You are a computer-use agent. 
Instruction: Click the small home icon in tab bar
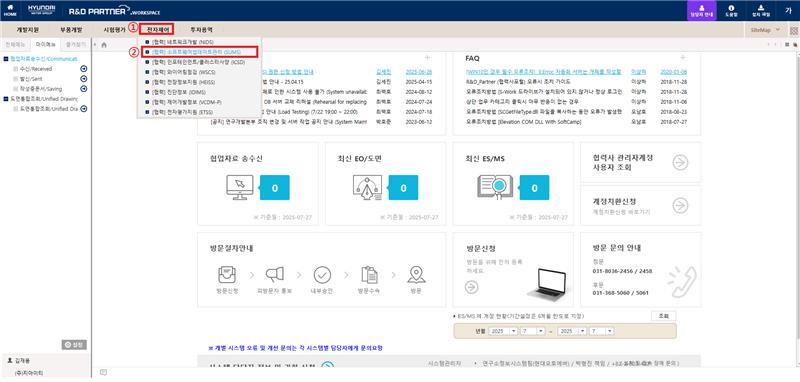[104, 44]
